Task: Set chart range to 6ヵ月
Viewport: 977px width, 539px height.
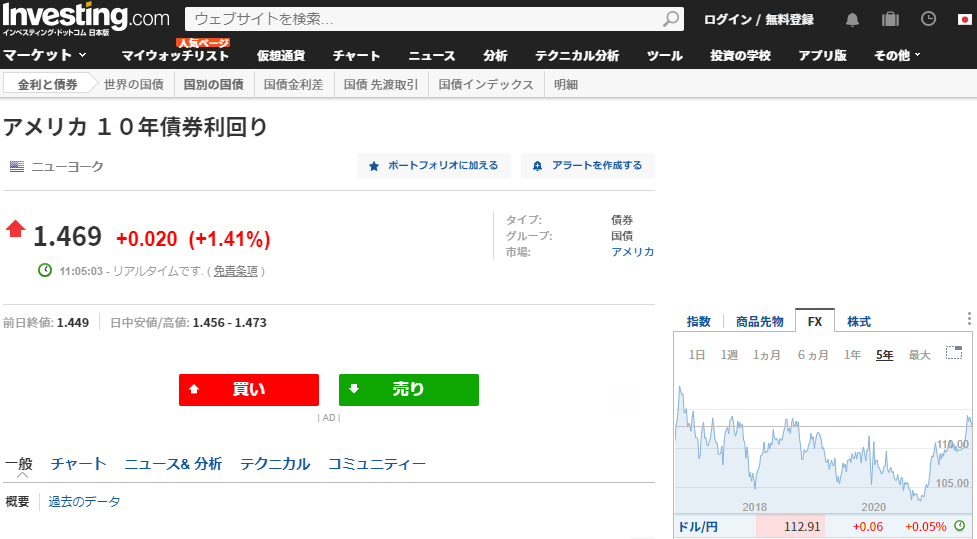Action: [813, 355]
